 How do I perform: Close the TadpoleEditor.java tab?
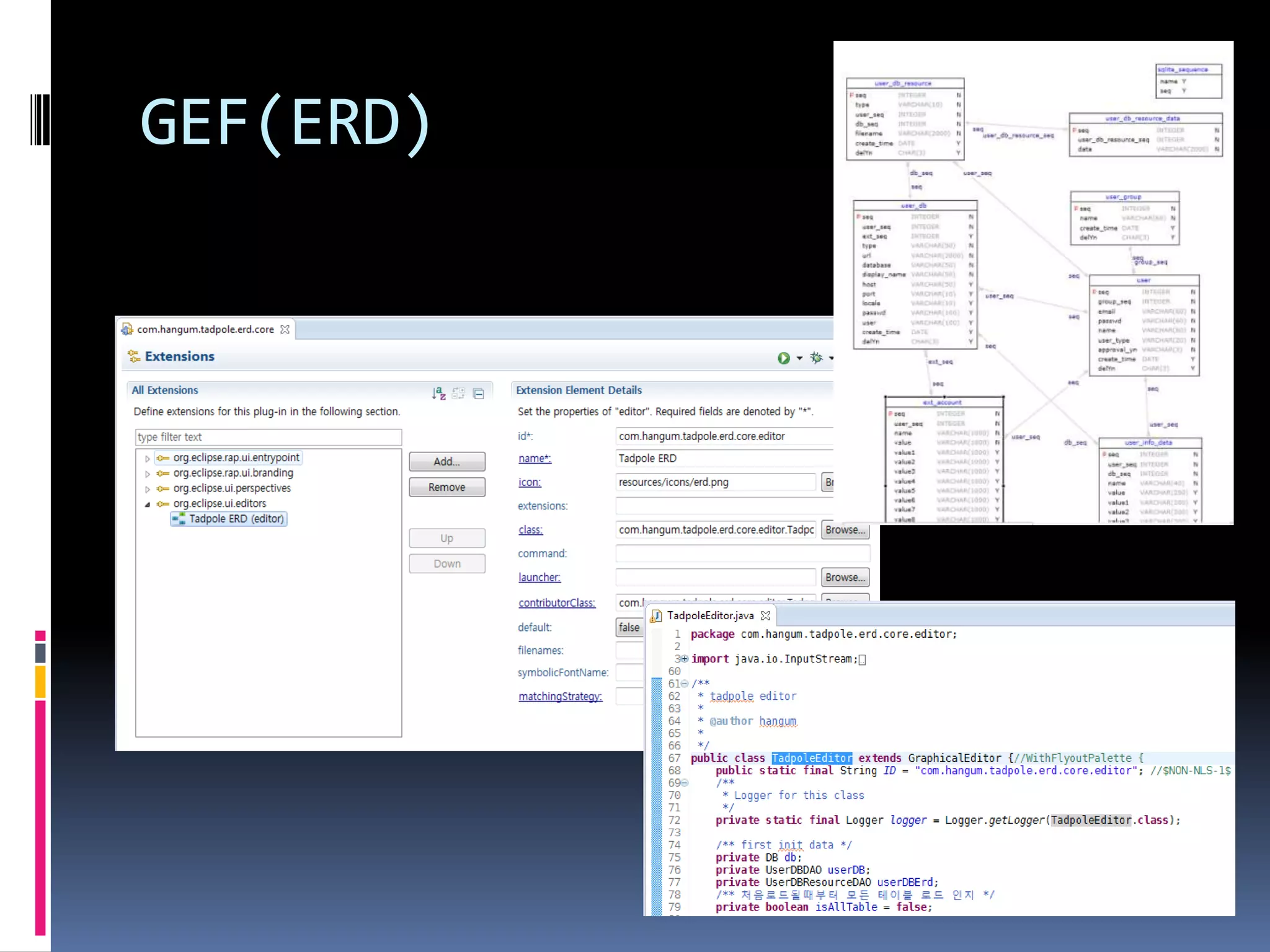tap(766, 615)
